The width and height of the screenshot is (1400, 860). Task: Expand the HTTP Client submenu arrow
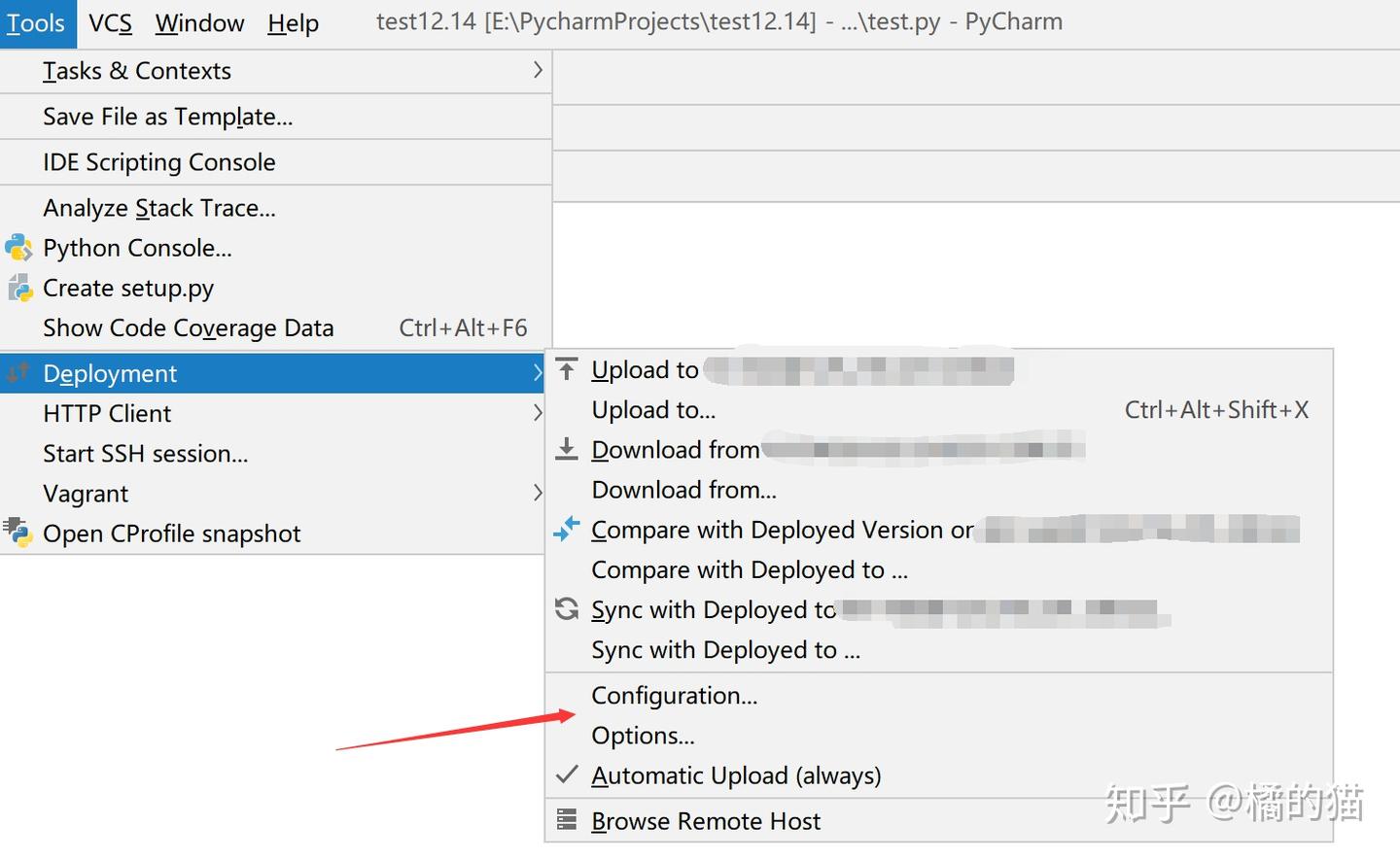click(x=537, y=413)
